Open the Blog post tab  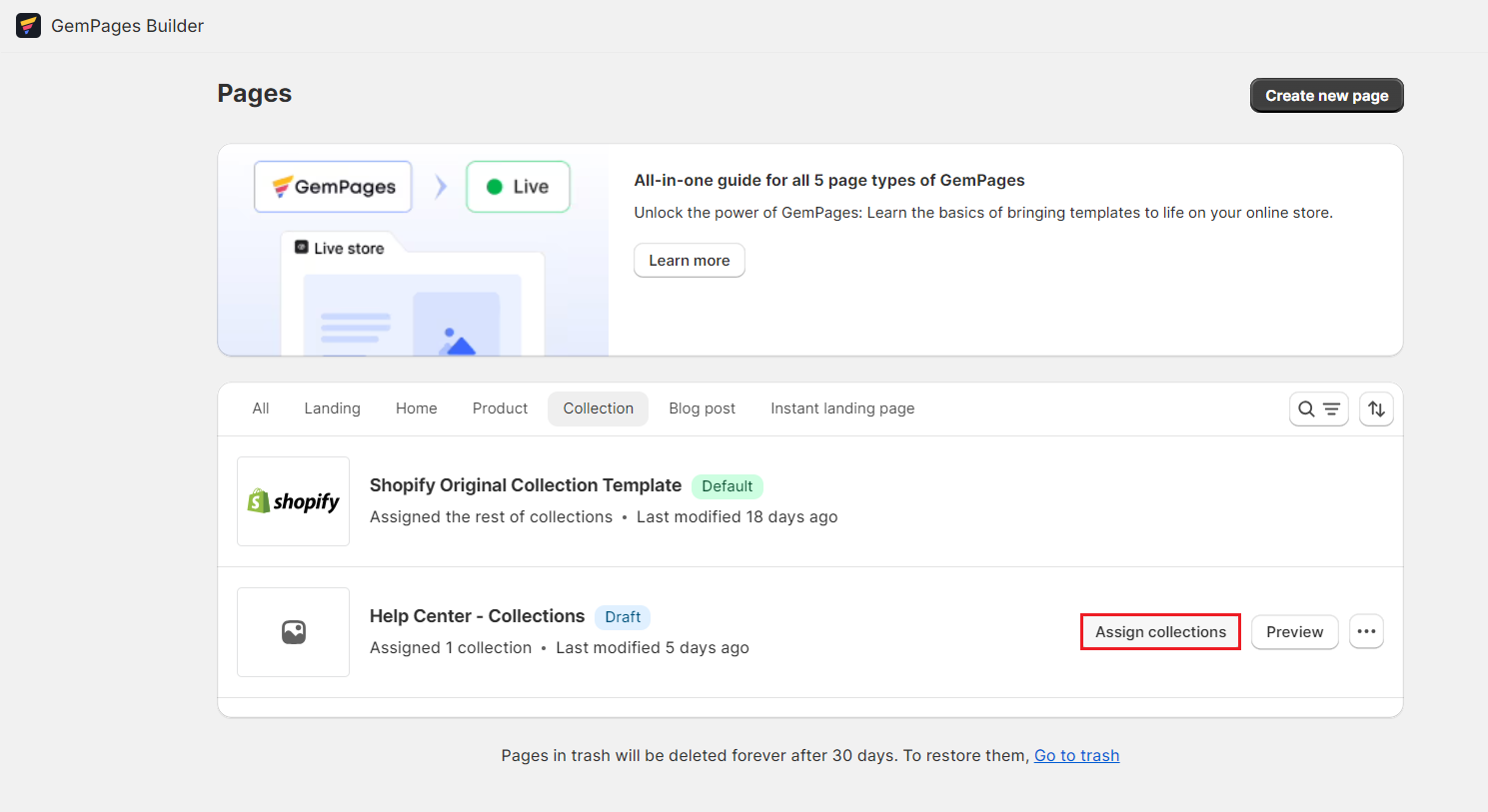702,407
